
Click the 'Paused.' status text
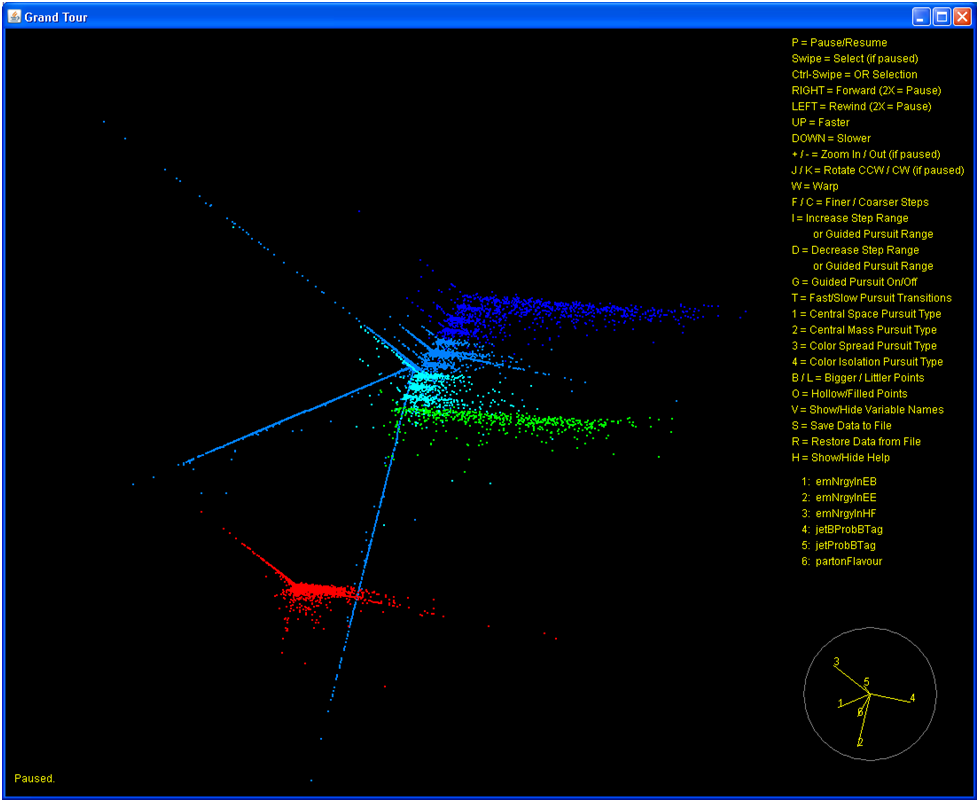(x=34, y=778)
